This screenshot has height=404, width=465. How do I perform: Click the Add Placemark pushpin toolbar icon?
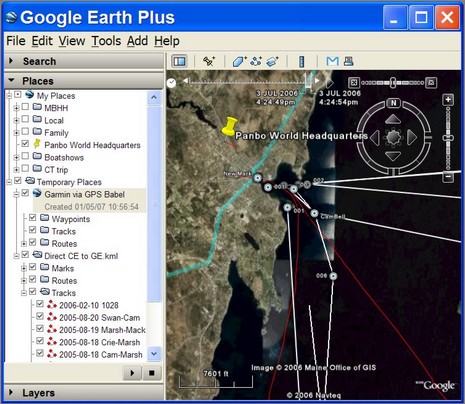point(209,61)
